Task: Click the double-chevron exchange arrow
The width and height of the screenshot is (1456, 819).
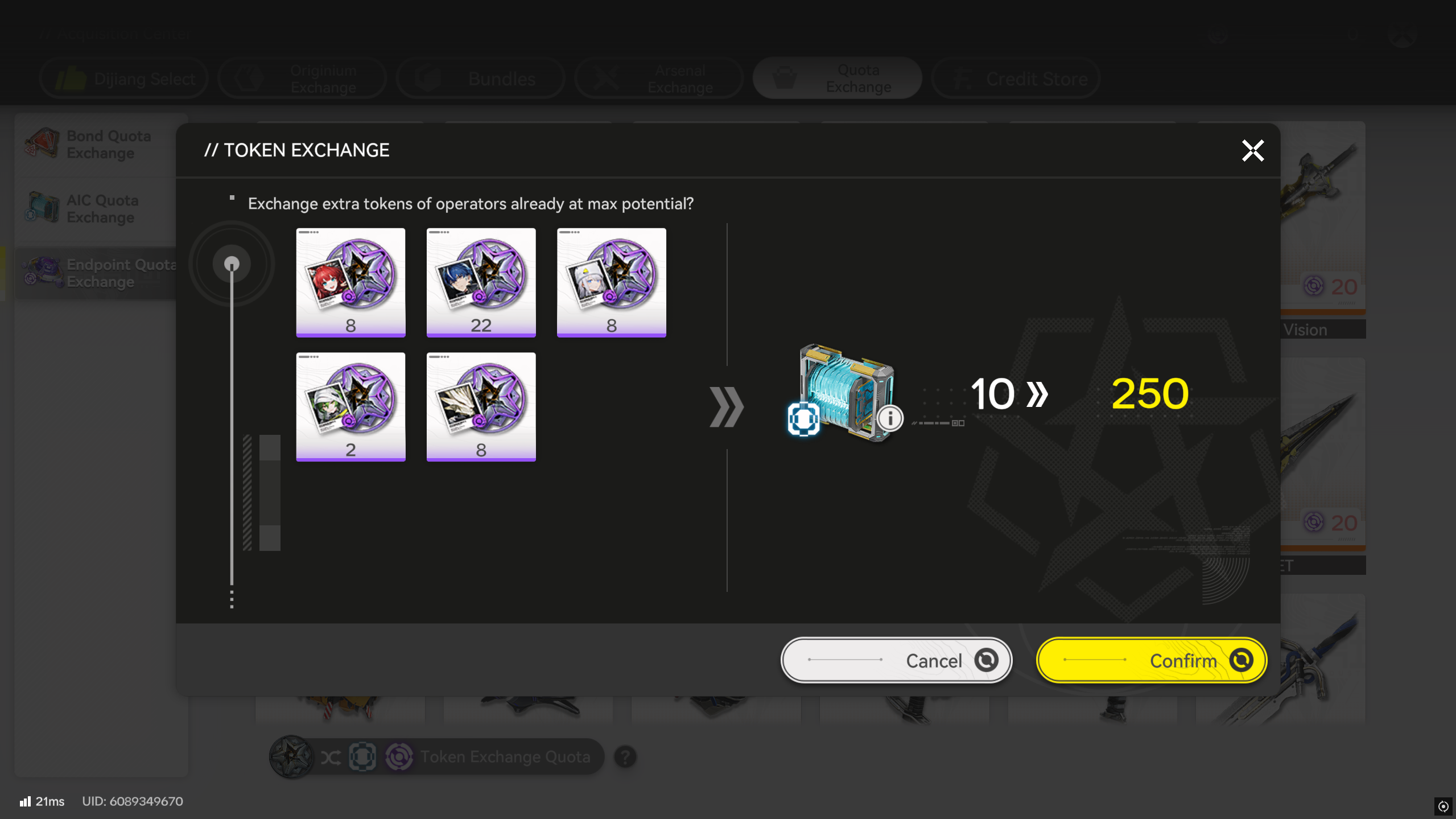Action: tap(727, 407)
